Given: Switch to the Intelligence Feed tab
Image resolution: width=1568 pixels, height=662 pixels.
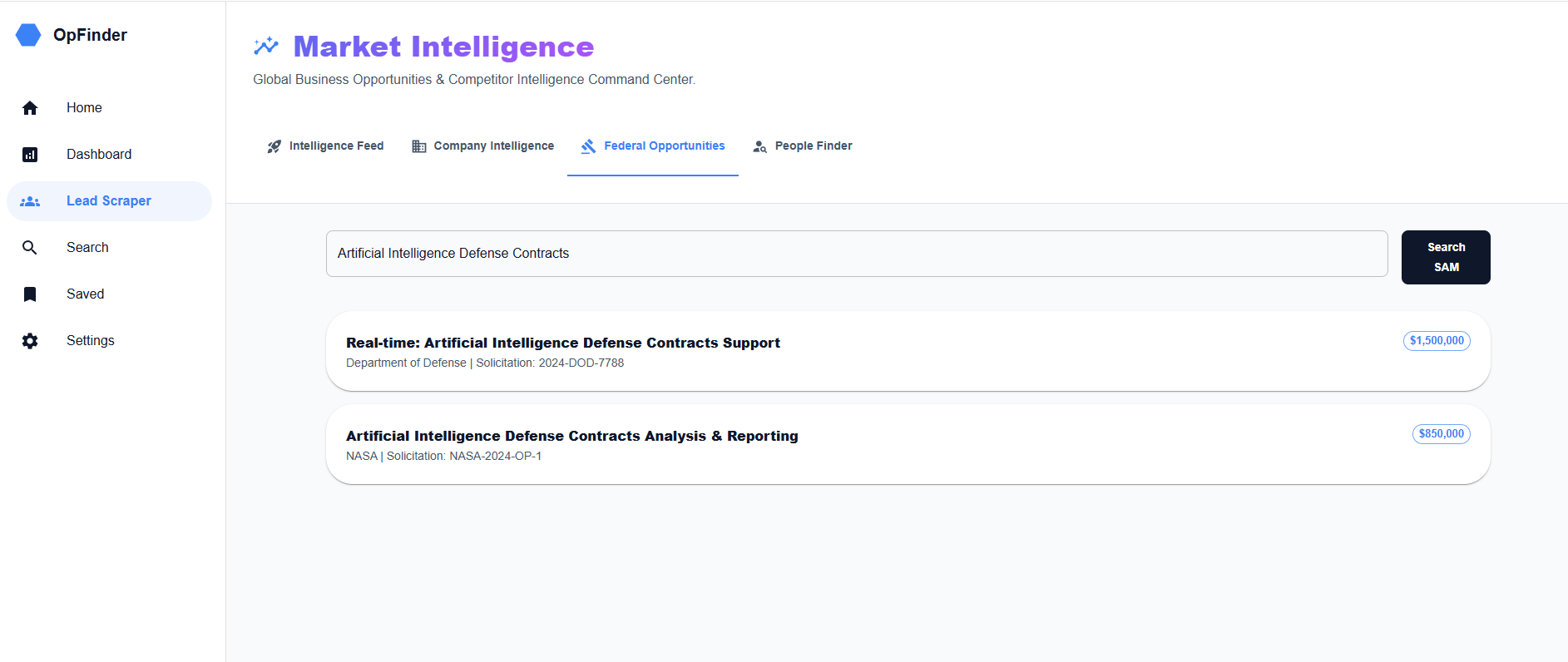Looking at the screenshot, I should pyautogui.click(x=325, y=146).
